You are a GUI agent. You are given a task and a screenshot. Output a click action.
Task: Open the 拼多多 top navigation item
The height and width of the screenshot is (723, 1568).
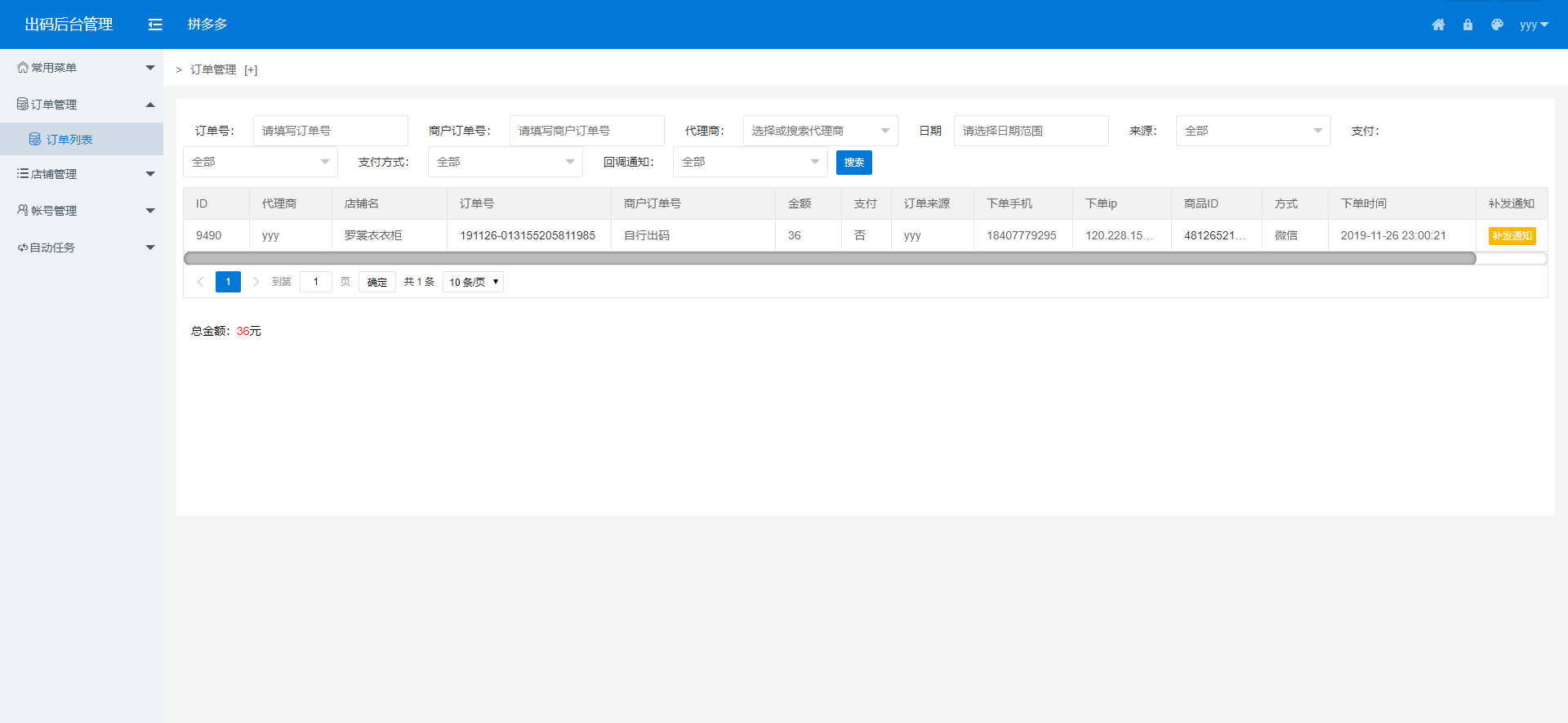tap(207, 25)
